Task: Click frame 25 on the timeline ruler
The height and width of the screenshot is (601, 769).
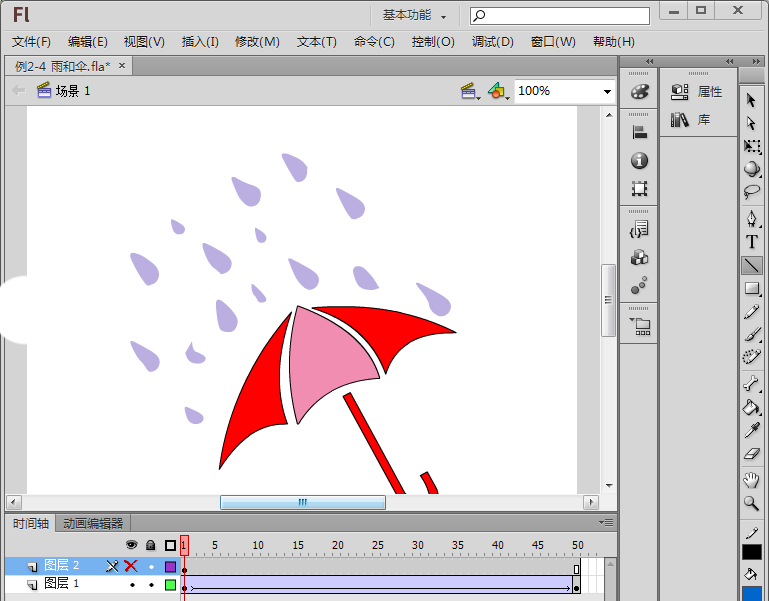Action: pos(378,546)
